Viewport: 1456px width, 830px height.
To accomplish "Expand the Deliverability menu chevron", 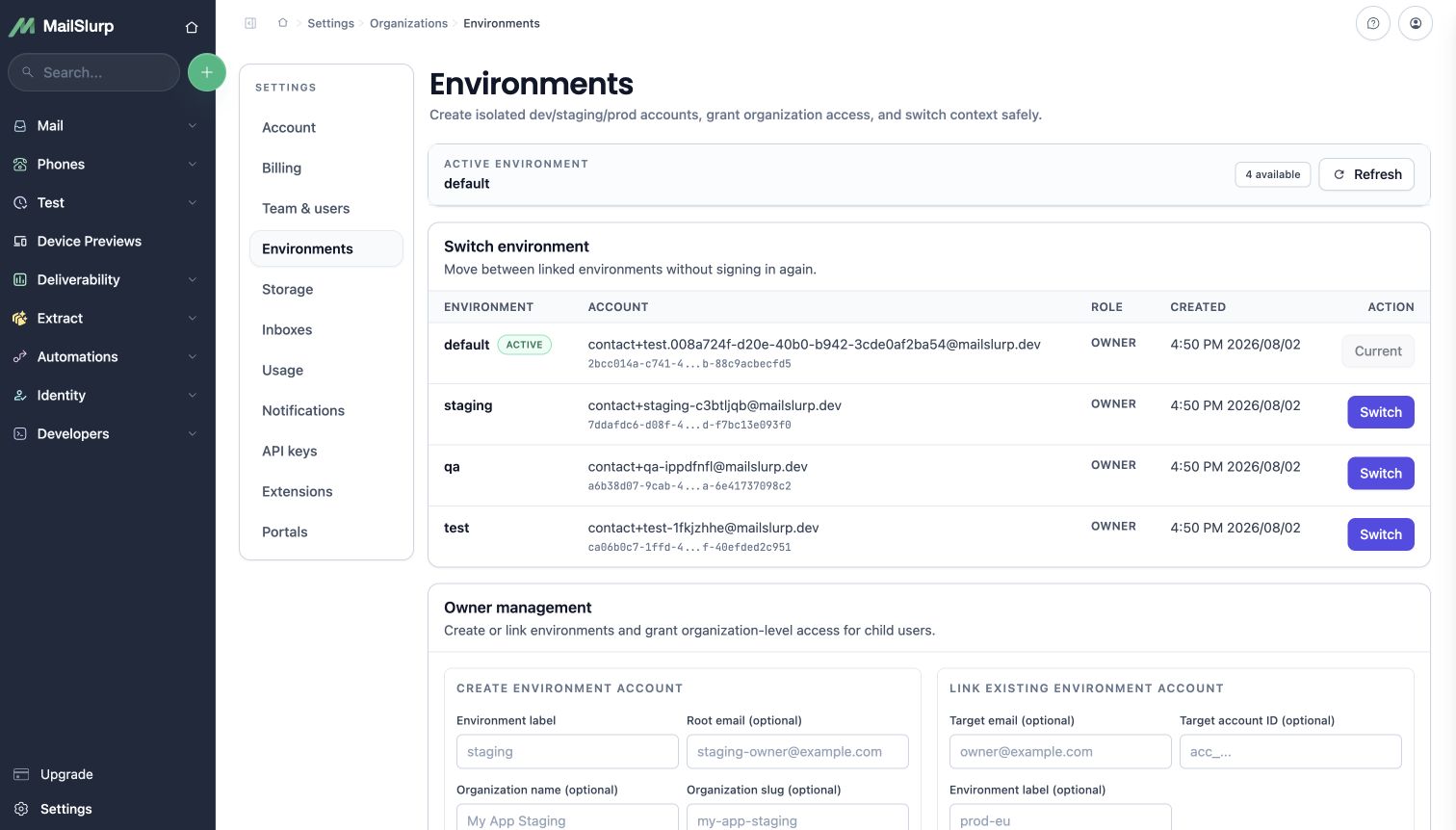I will (x=193, y=279).
